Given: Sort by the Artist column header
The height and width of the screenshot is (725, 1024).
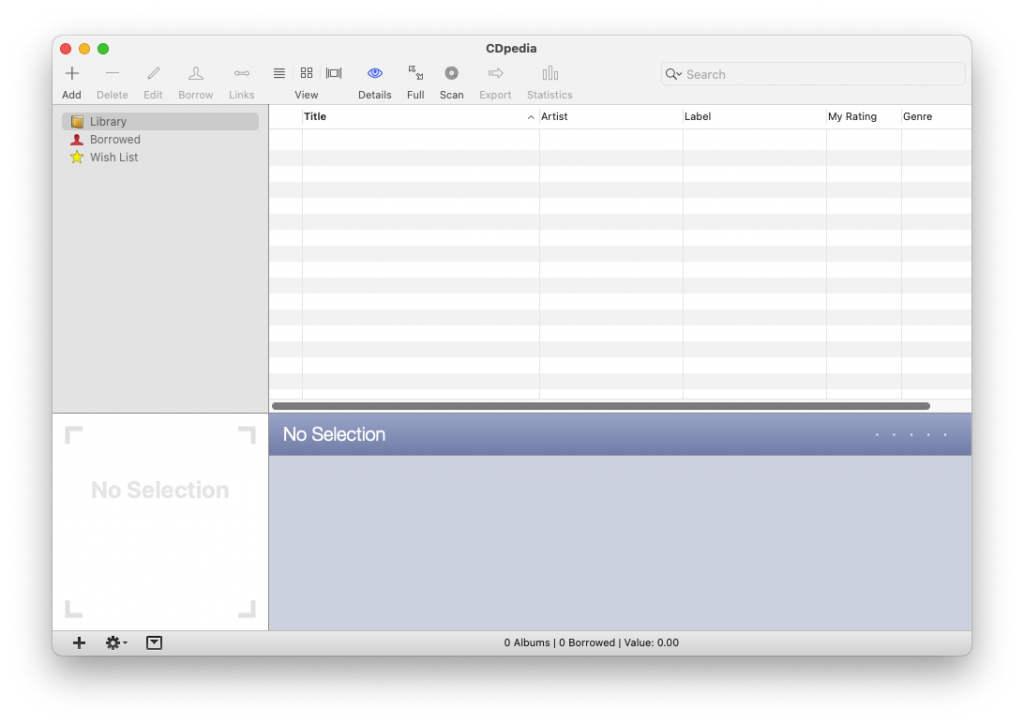Looking at the screenshot, I should [611, 116].
